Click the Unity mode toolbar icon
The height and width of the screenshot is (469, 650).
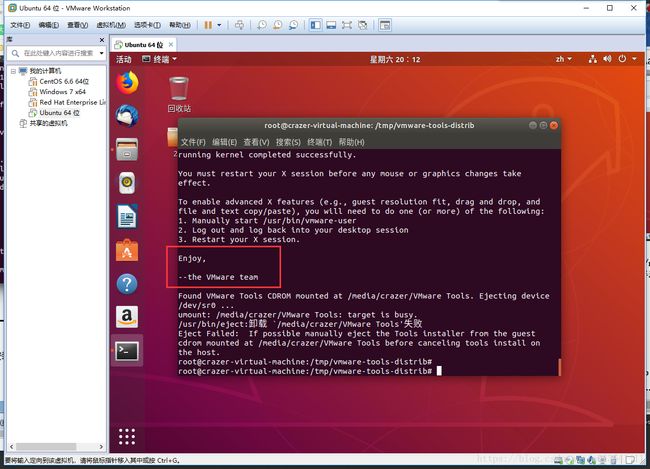pyautogui.click(x=363, y=25)
